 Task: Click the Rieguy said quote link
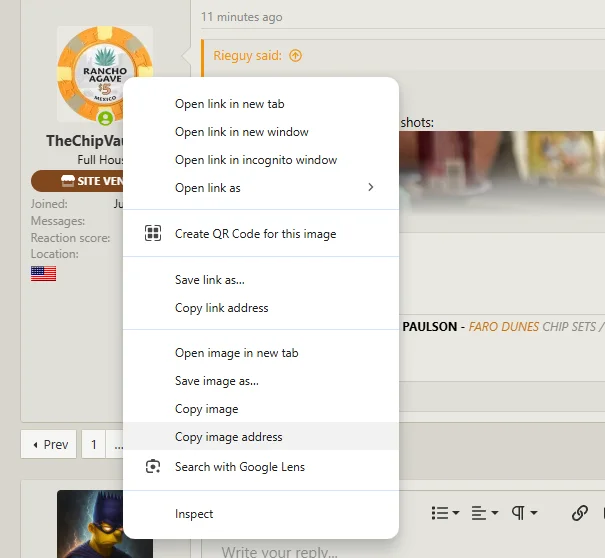(x=247, y=56)
